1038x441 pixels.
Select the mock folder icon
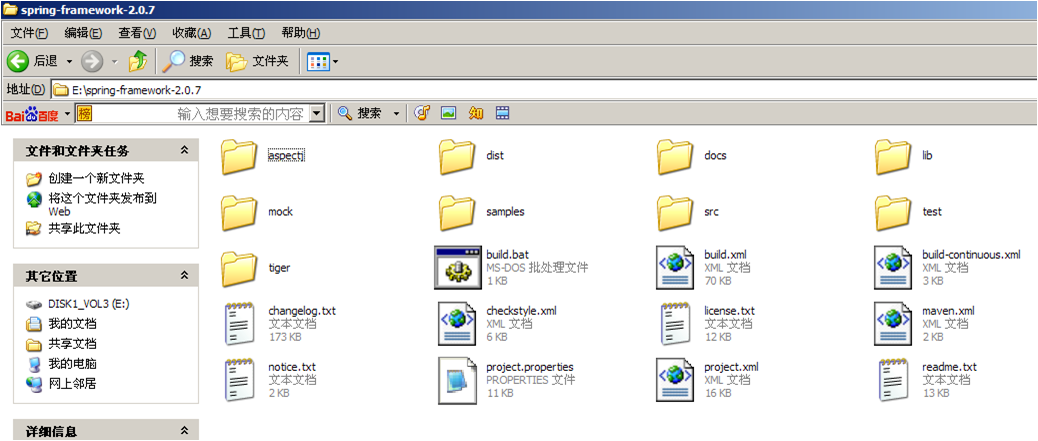[x=239, y=213]
